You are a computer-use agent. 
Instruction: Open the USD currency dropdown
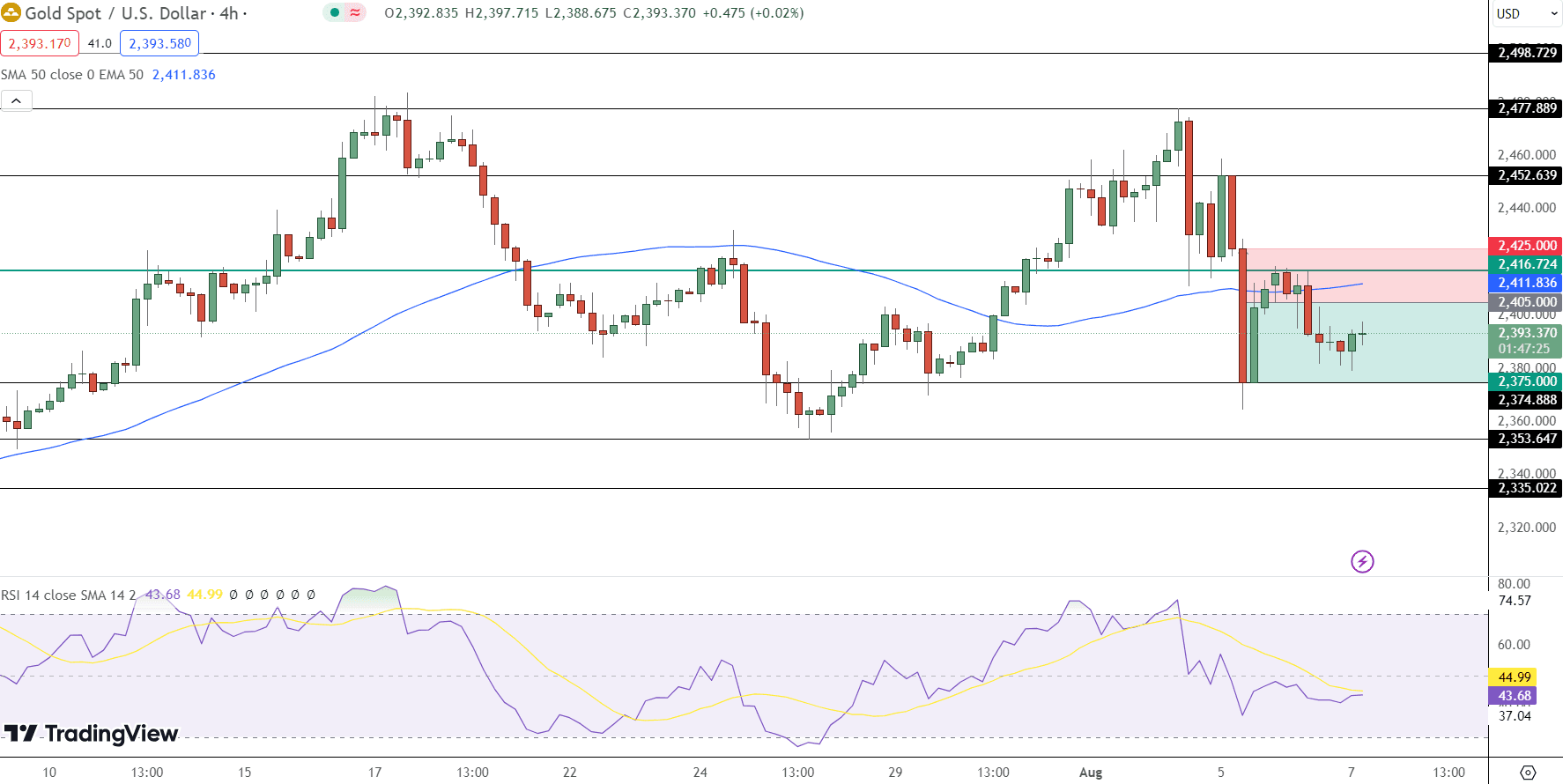tap(1527, 14)
